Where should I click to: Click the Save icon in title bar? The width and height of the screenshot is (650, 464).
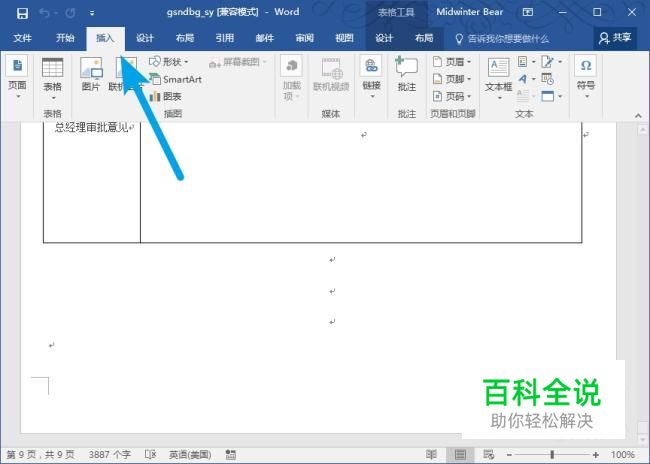22,13
